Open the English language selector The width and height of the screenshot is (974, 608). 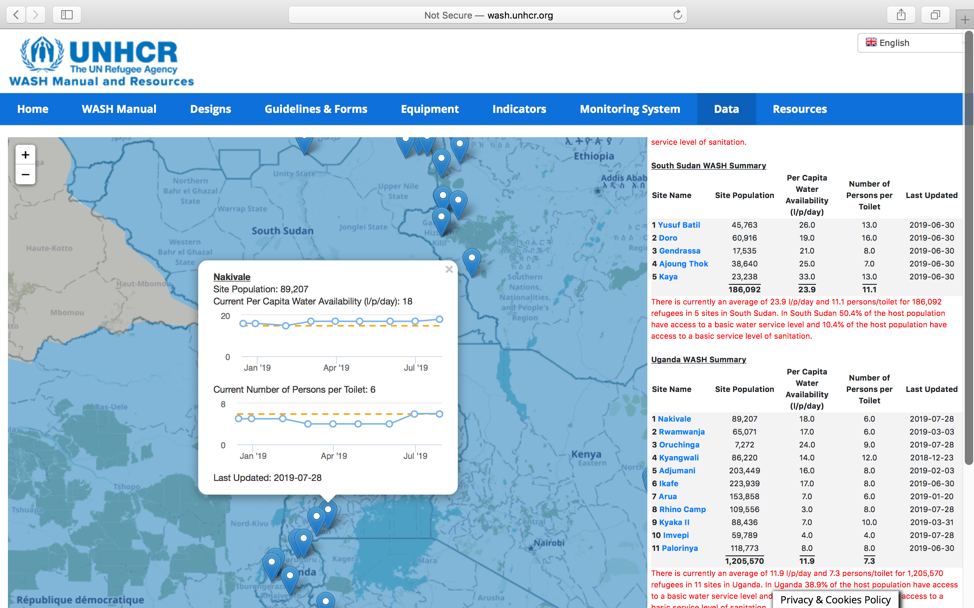[x=911, y=43]
